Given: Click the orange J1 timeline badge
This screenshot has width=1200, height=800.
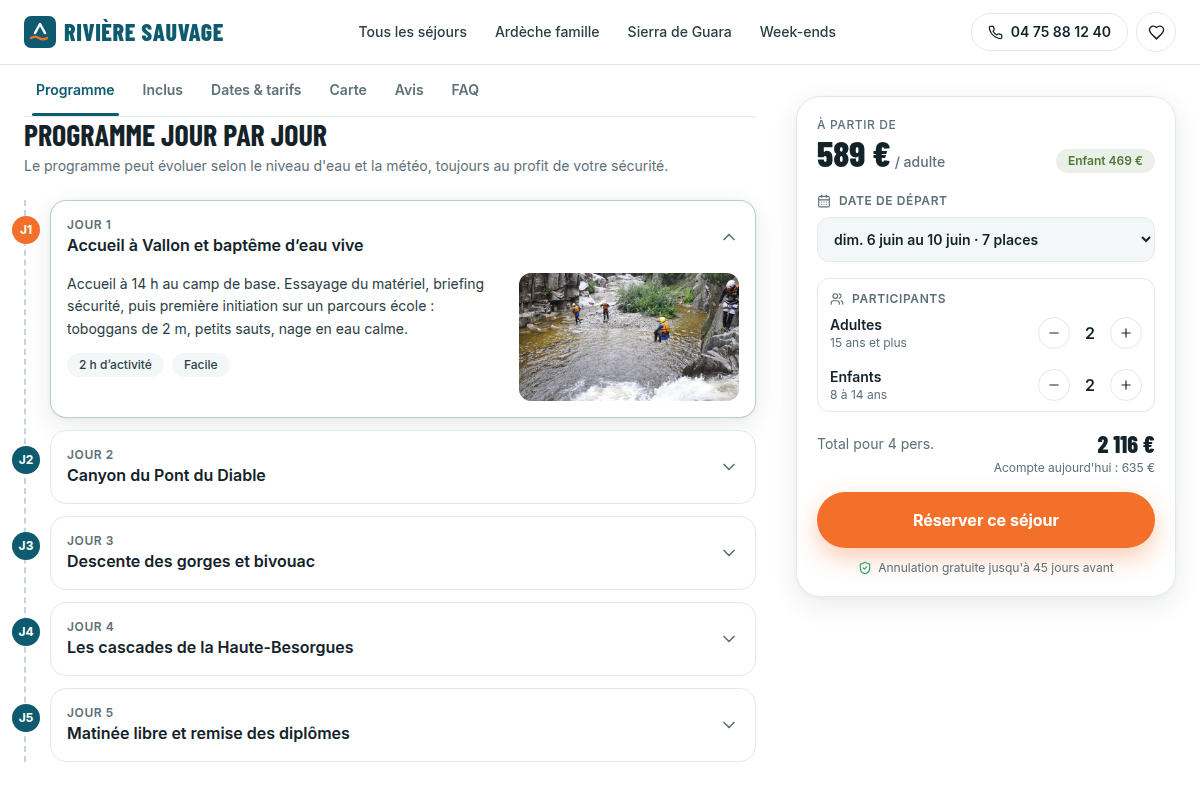Looking at the screenshot, I should click(x=26, y=230).
